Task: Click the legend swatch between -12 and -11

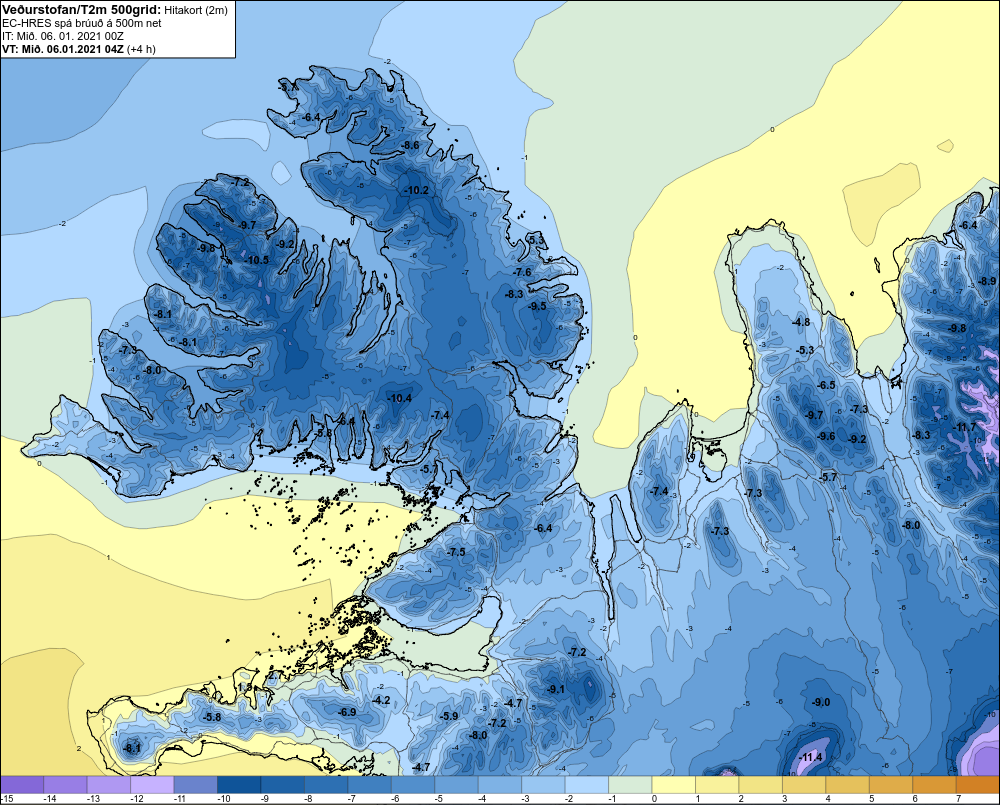Action: coord(152,785)
